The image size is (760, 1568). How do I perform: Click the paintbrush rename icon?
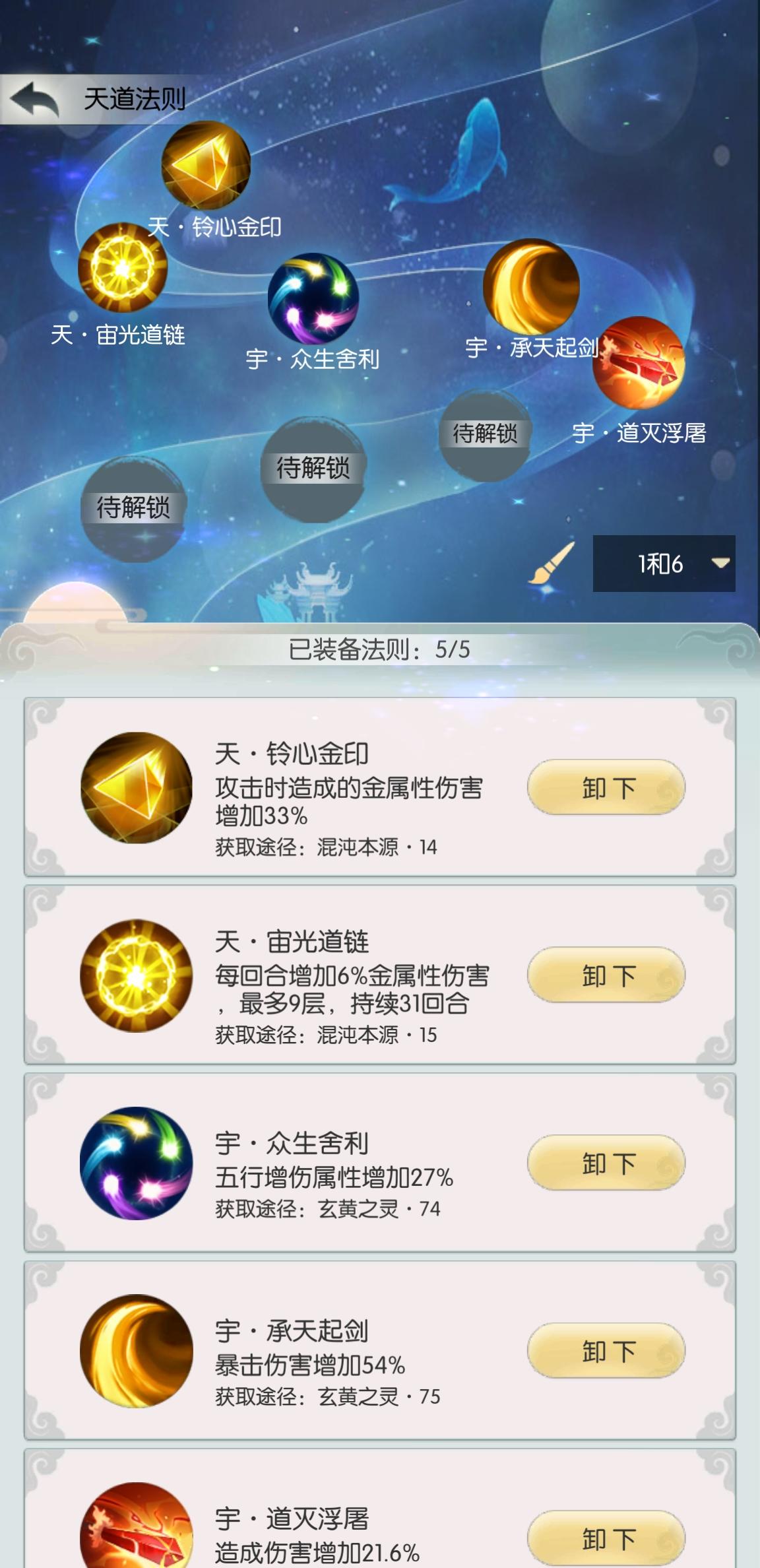click(552, 563)
